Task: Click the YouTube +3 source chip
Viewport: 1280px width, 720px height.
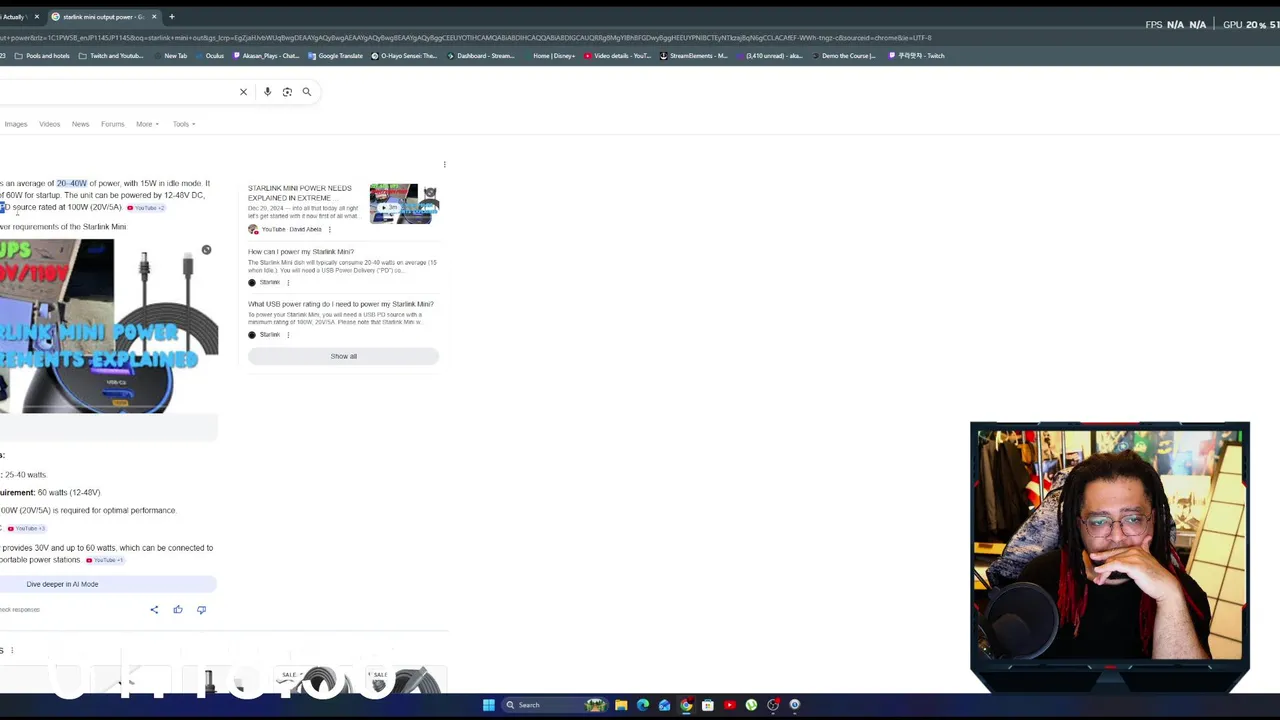Action: [x=26, y=528]
